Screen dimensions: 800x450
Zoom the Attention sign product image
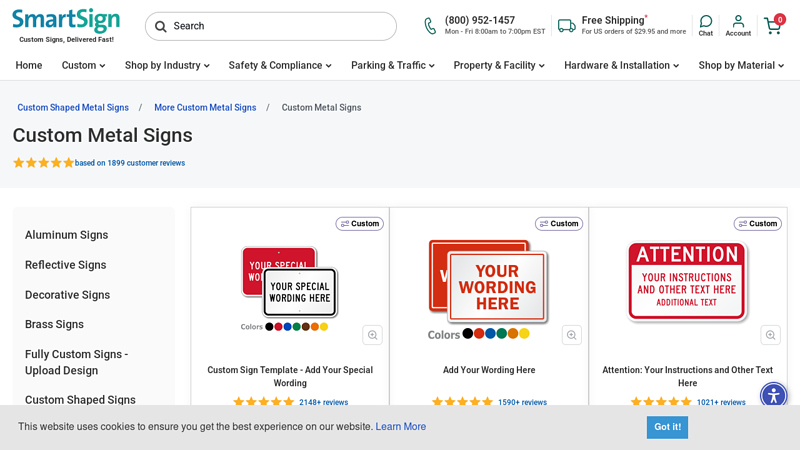pos(770,335)
